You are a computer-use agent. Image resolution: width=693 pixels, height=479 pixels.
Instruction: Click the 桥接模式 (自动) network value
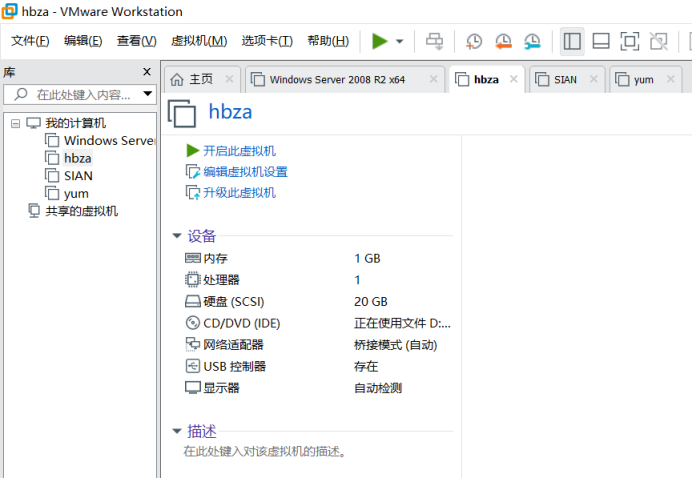tap(396, 345)
